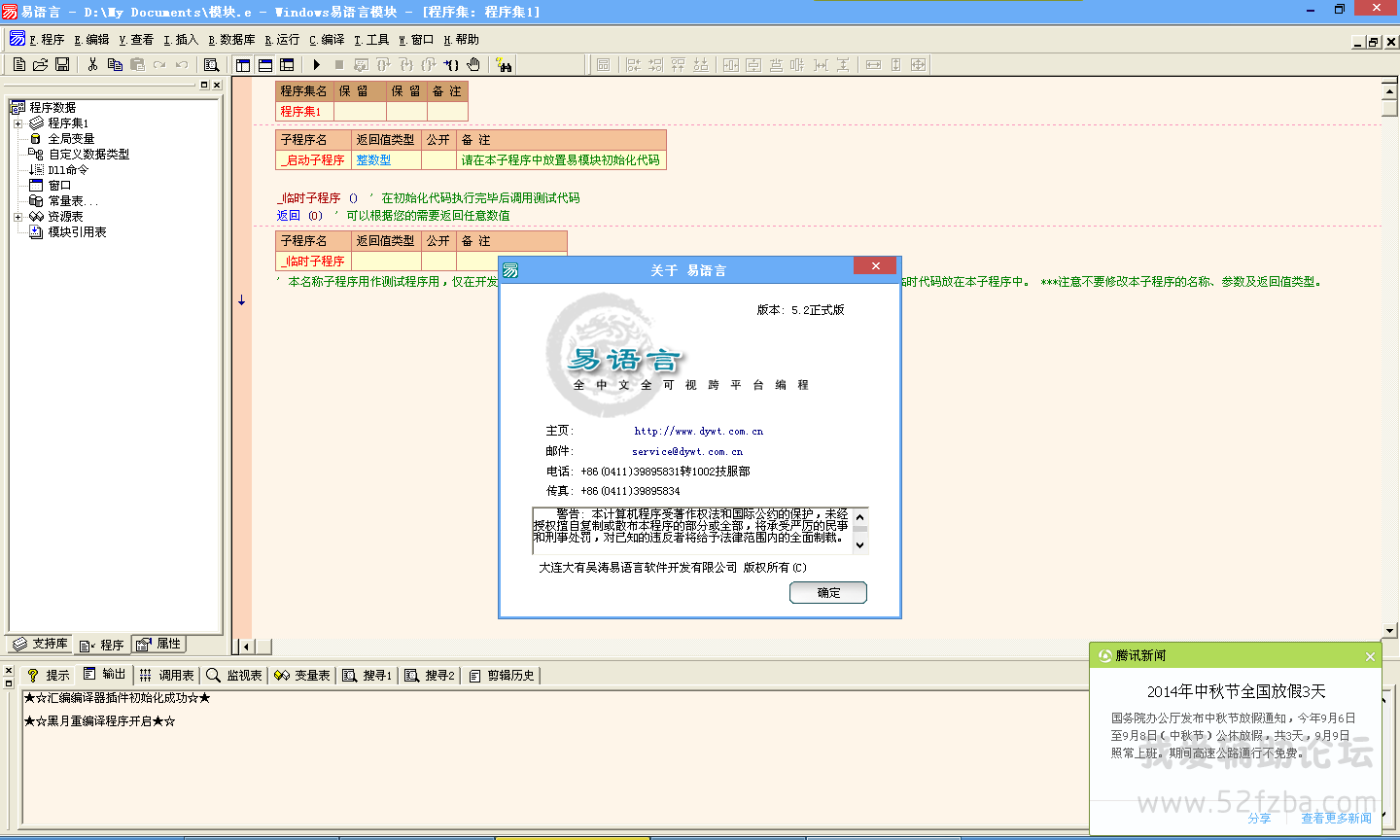
Task: Toggle the combined panels layout icon
Action: click(x=287, y=64)
